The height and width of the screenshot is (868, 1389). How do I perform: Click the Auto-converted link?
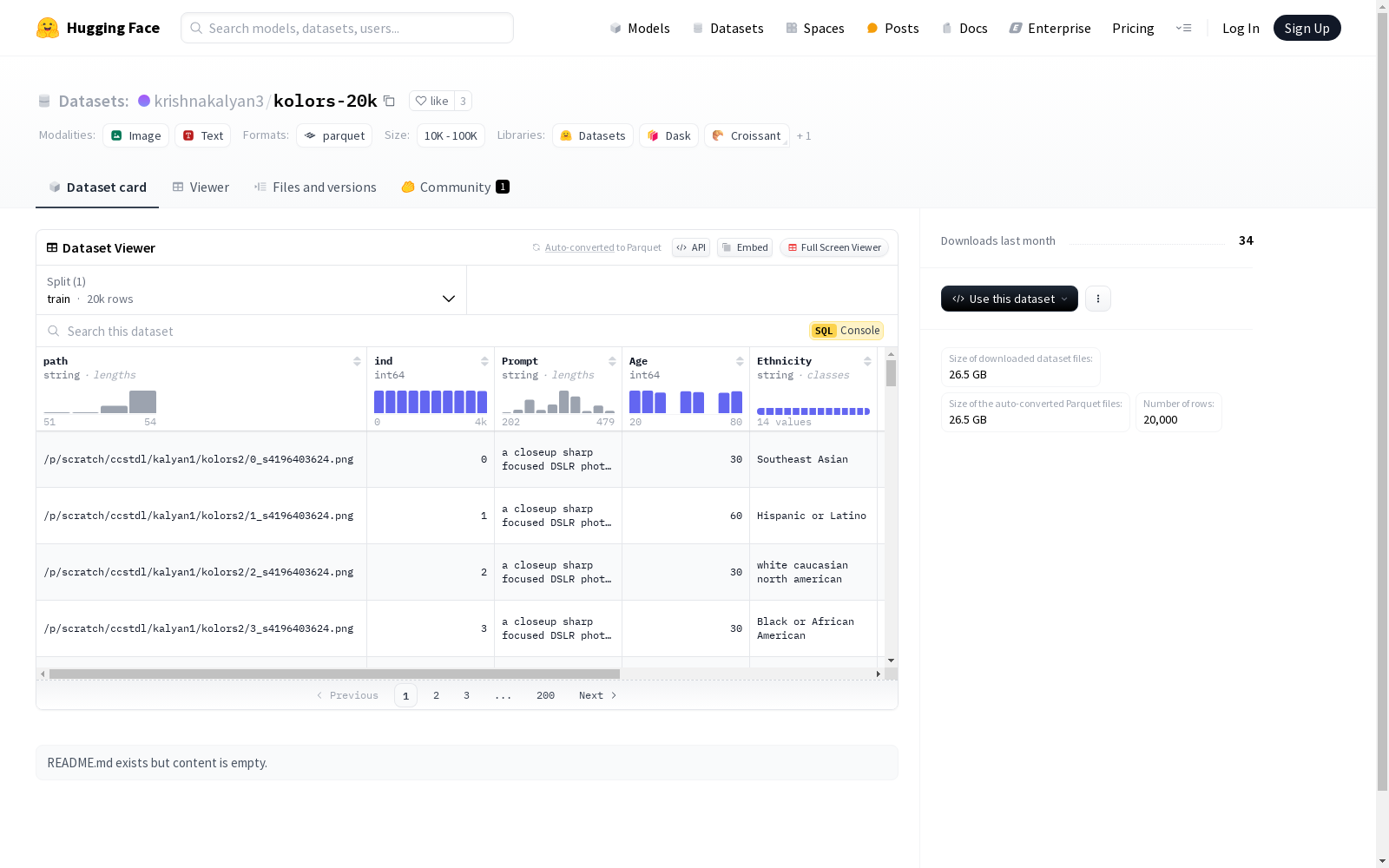click(580, 247)
